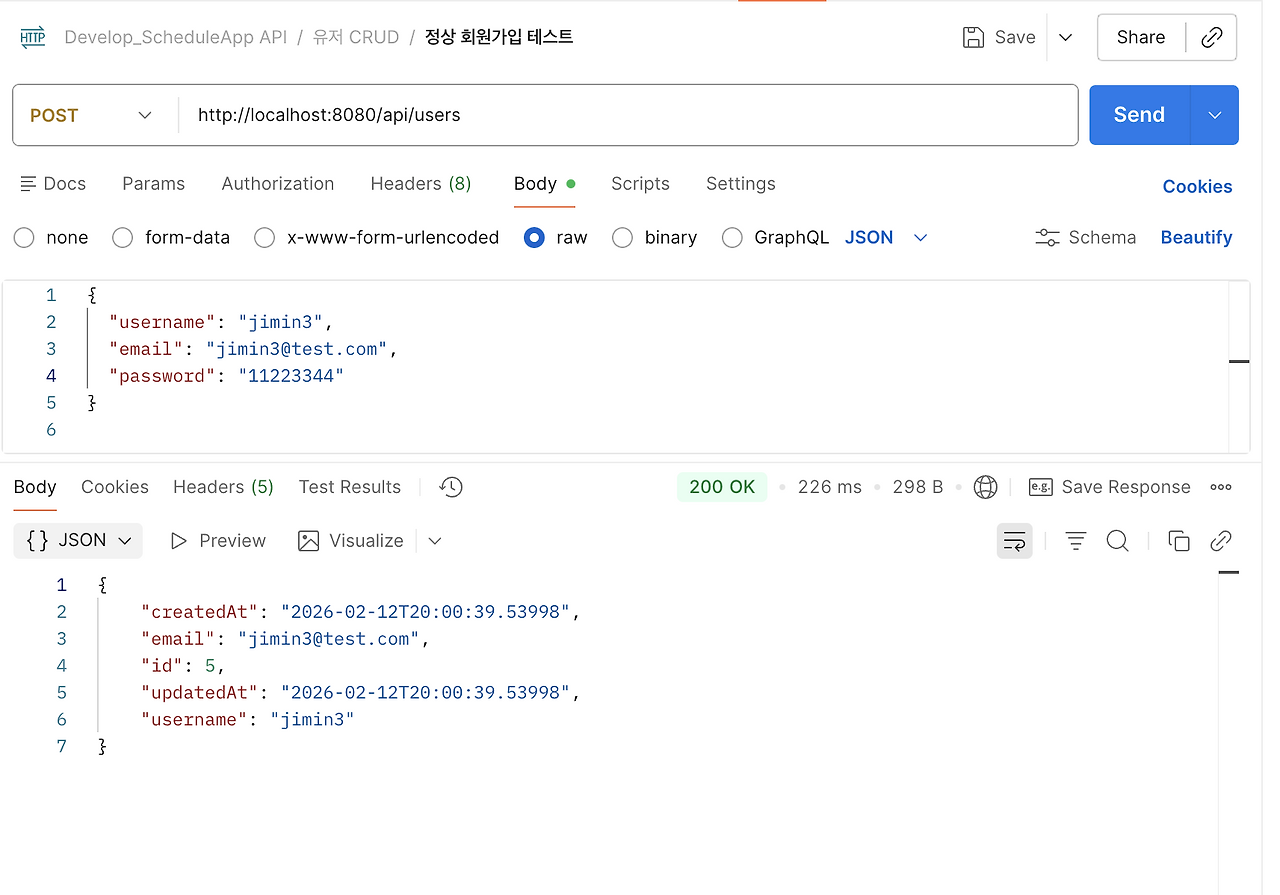
Task: Go to Develop_ScheduleApp API collection breadcrumb
Action: click(176, 38)
